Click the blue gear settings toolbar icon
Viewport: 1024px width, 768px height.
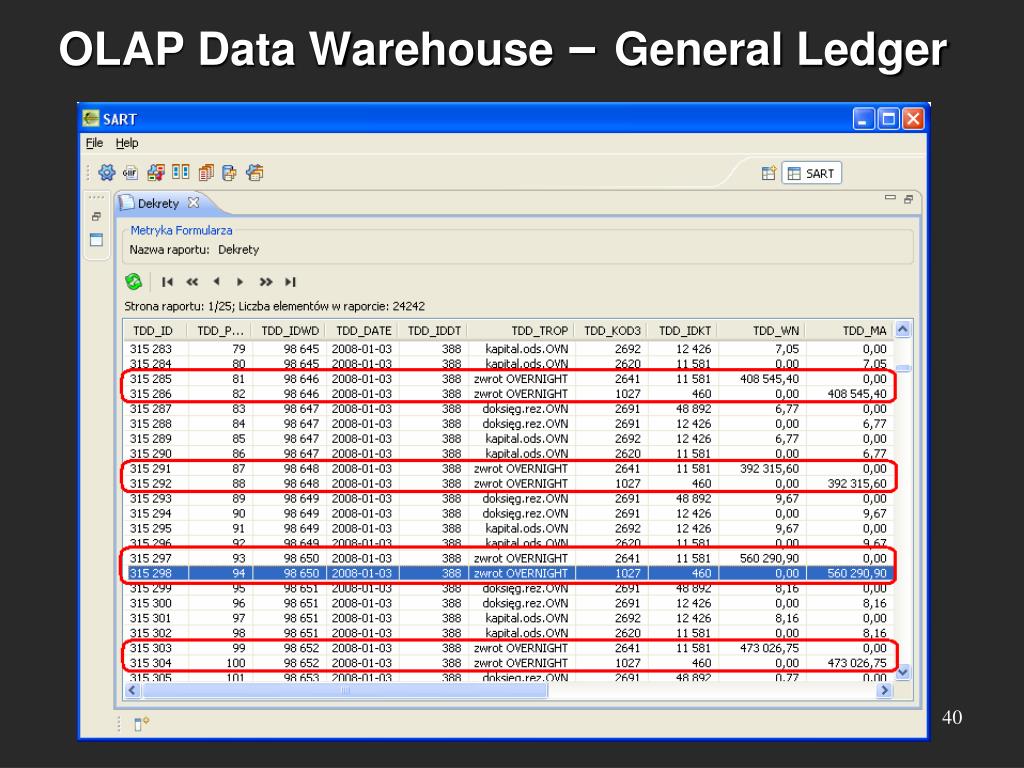point(106,172)
